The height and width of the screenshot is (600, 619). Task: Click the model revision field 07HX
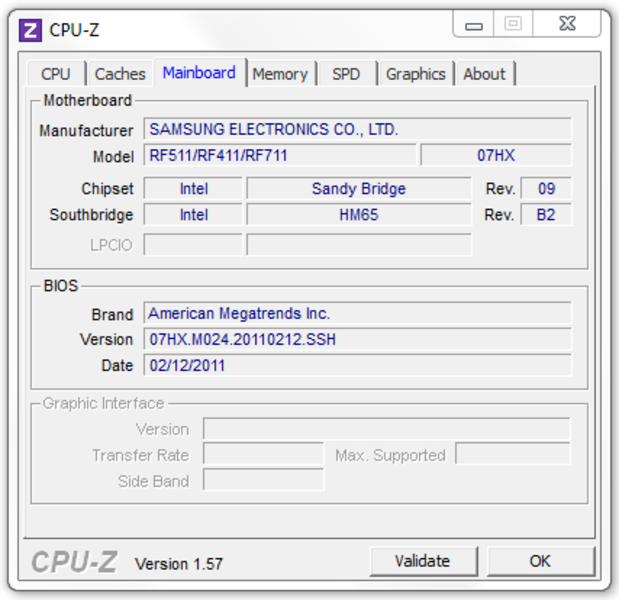pos(496,155)
